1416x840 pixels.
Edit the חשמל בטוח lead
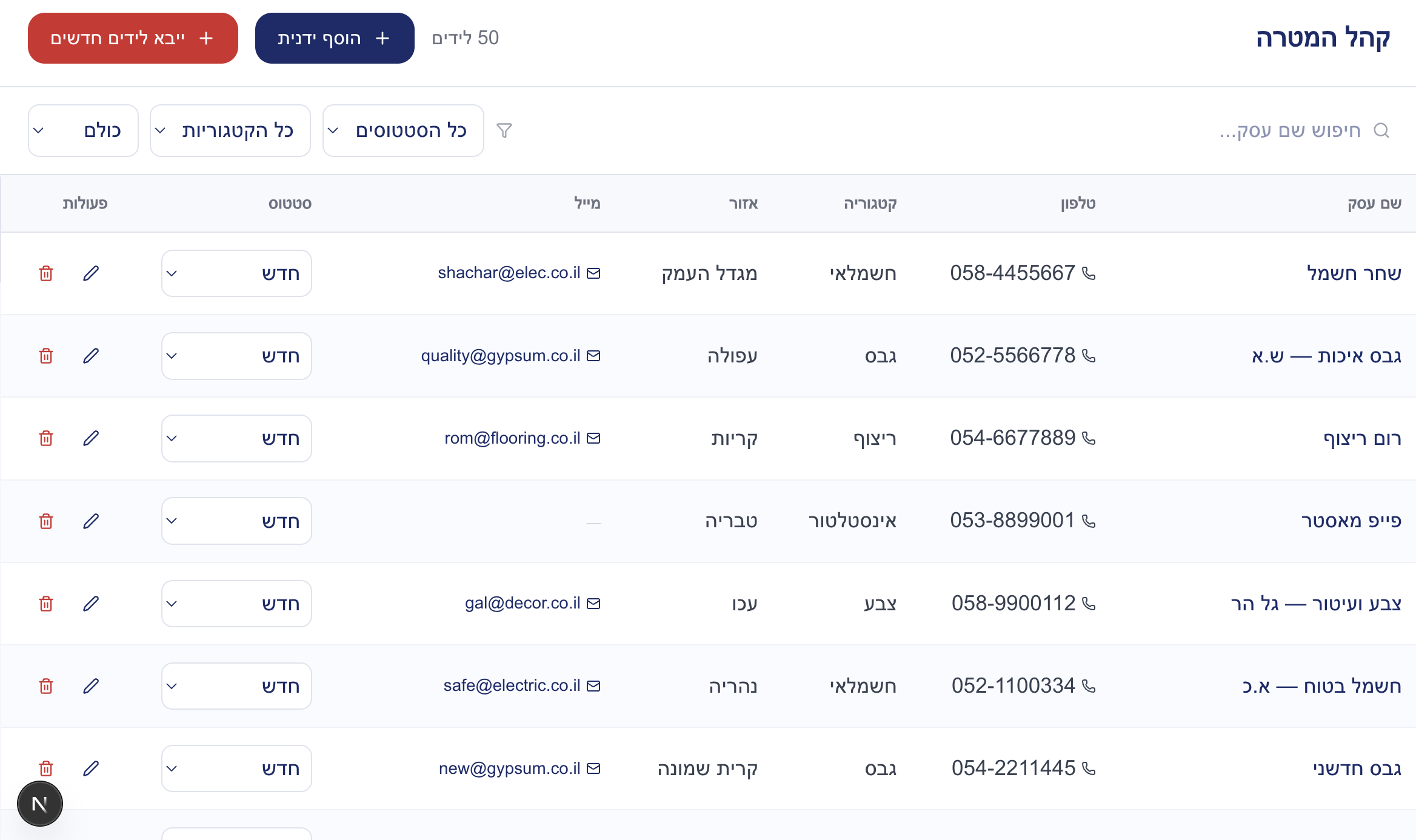tap(91, 686)
